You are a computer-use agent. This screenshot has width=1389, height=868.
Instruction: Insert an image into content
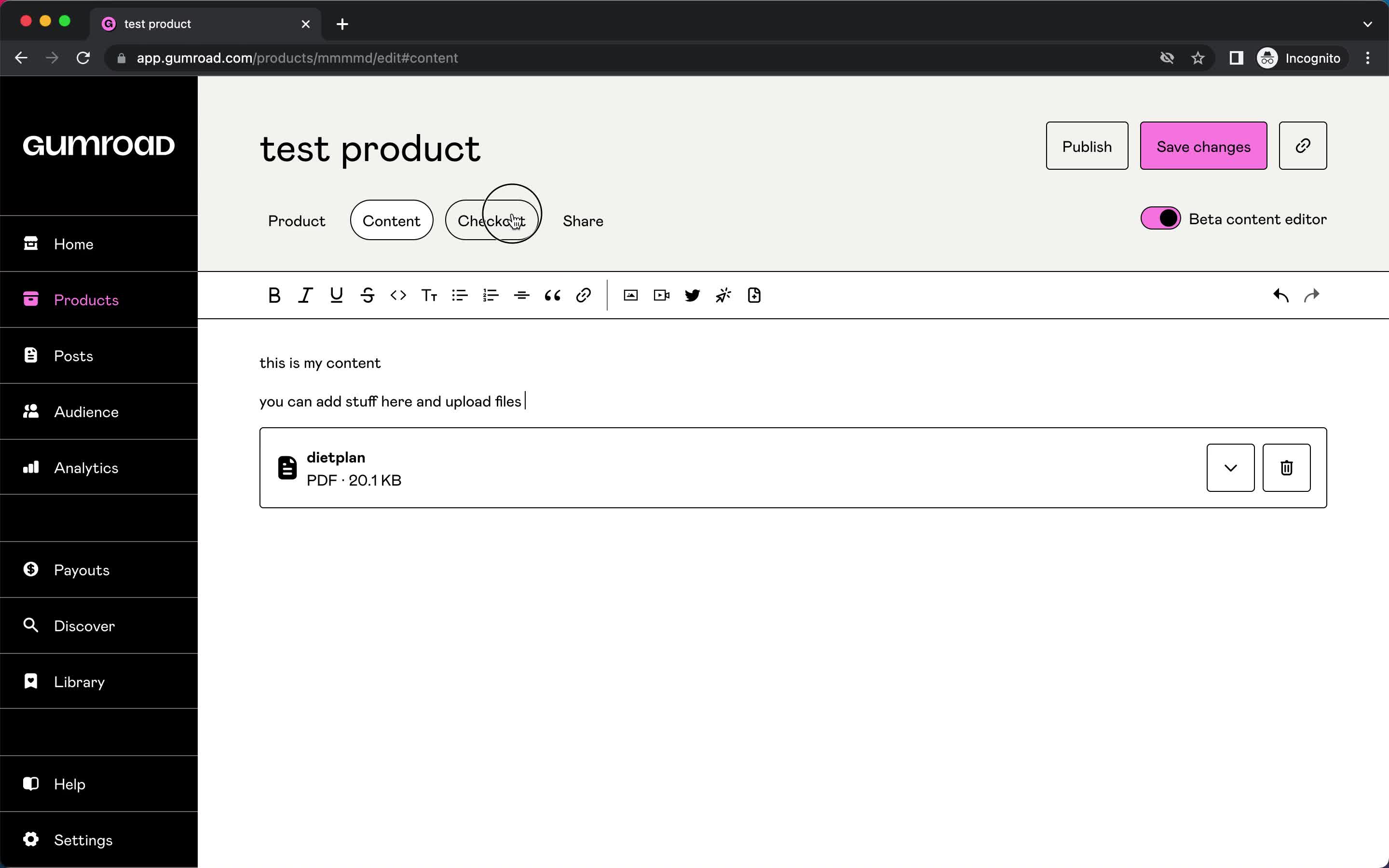(x=630, y=294)
